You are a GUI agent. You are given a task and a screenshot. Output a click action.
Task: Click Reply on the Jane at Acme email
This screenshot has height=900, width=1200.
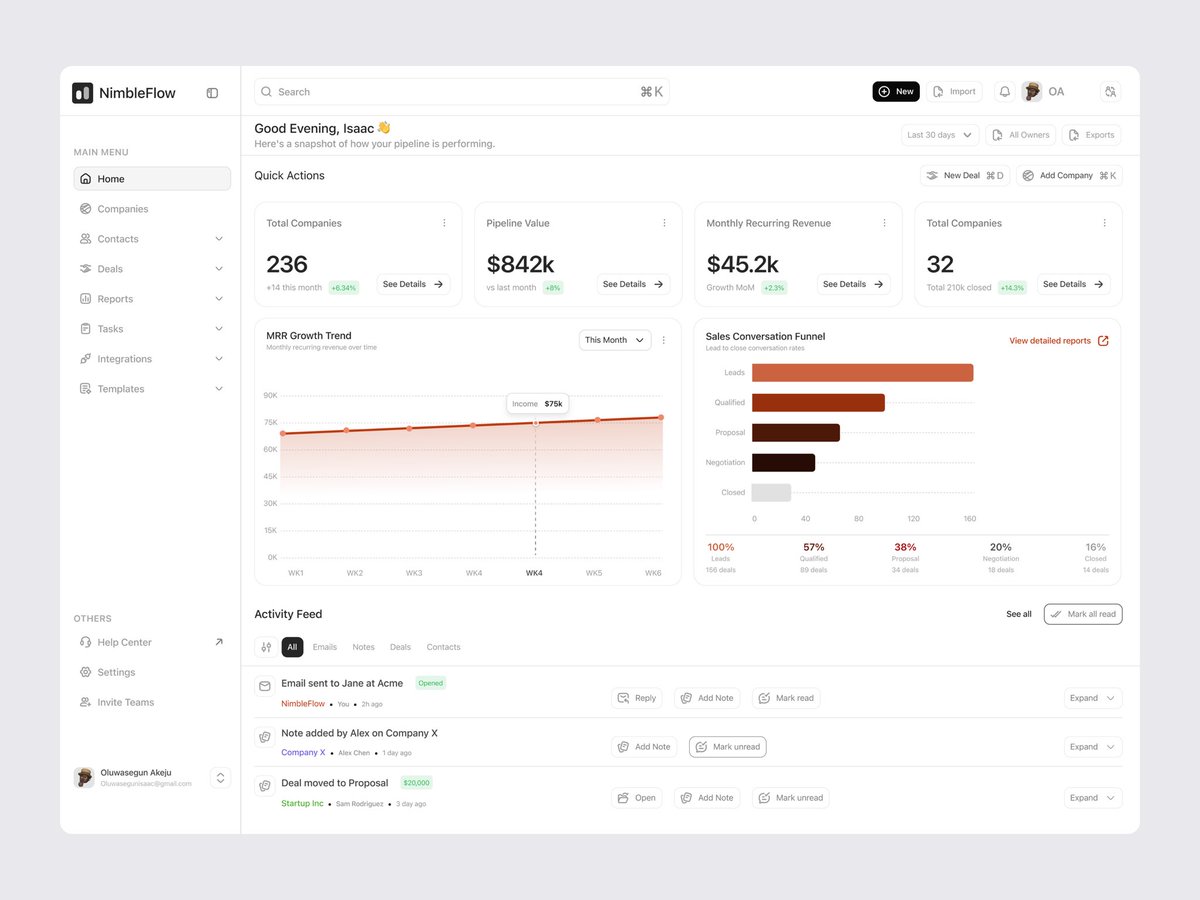(637, 698)
